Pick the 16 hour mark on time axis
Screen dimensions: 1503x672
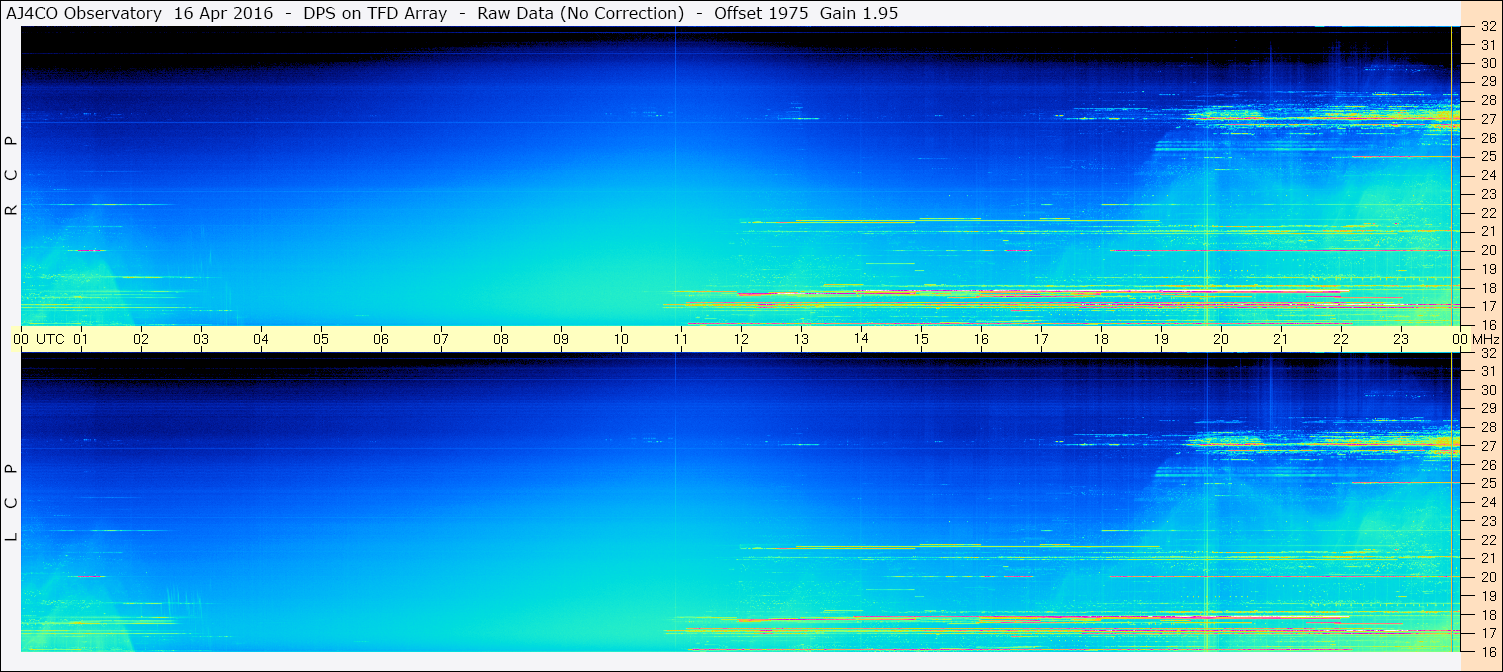(981, 339)
